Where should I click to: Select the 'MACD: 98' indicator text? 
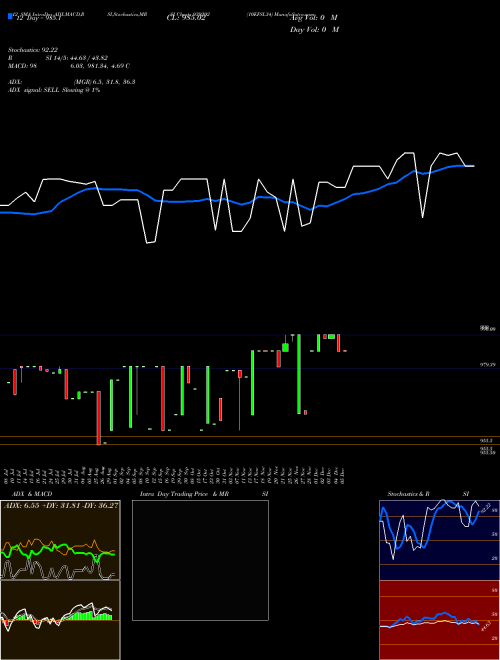[x=23, y=66]
